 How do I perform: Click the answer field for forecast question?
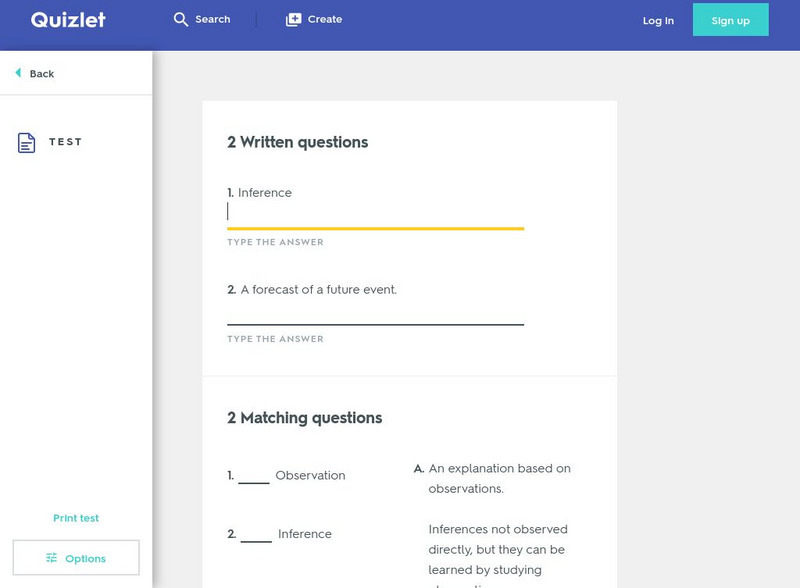pyautogui.click(x=375, y=311)
